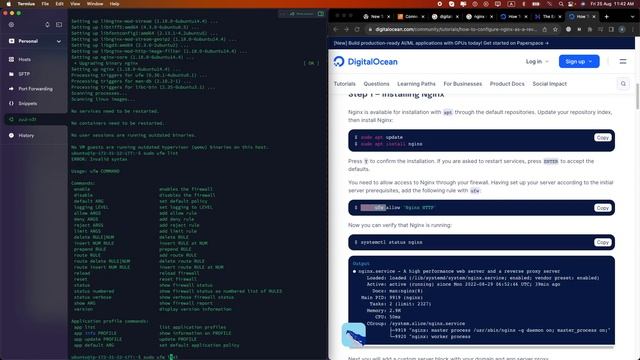Viewport: 640px width, 360px height.
Task: Open the Edit menu
Action: click(x=60, y=4)
